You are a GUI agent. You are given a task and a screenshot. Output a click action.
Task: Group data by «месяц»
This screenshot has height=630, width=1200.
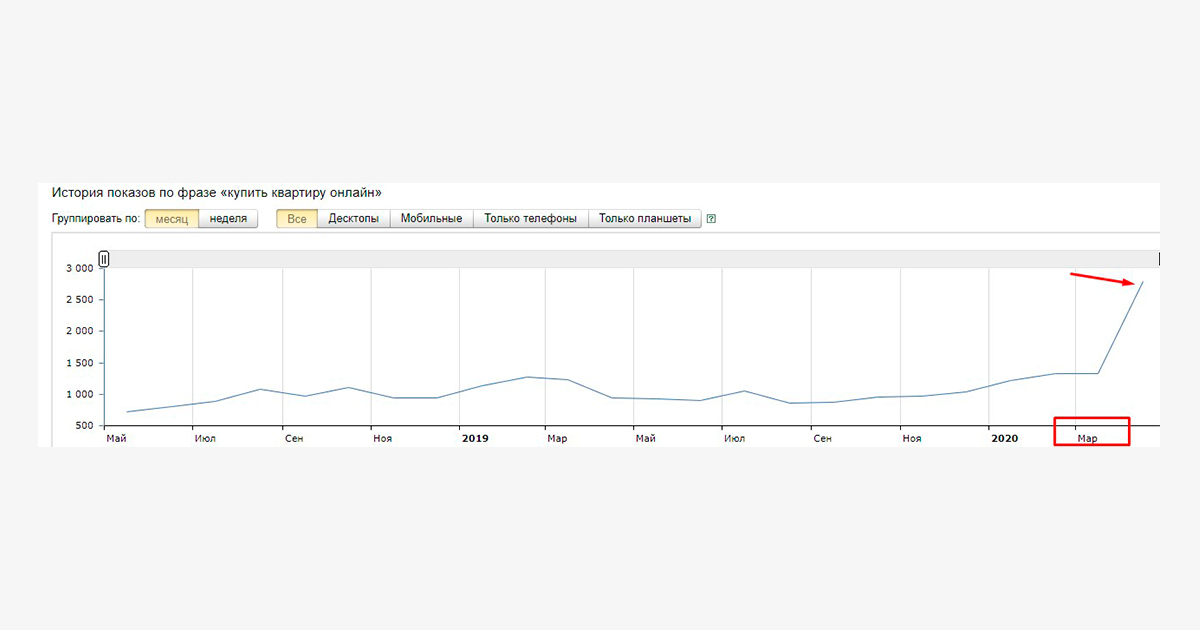[172, 219]
